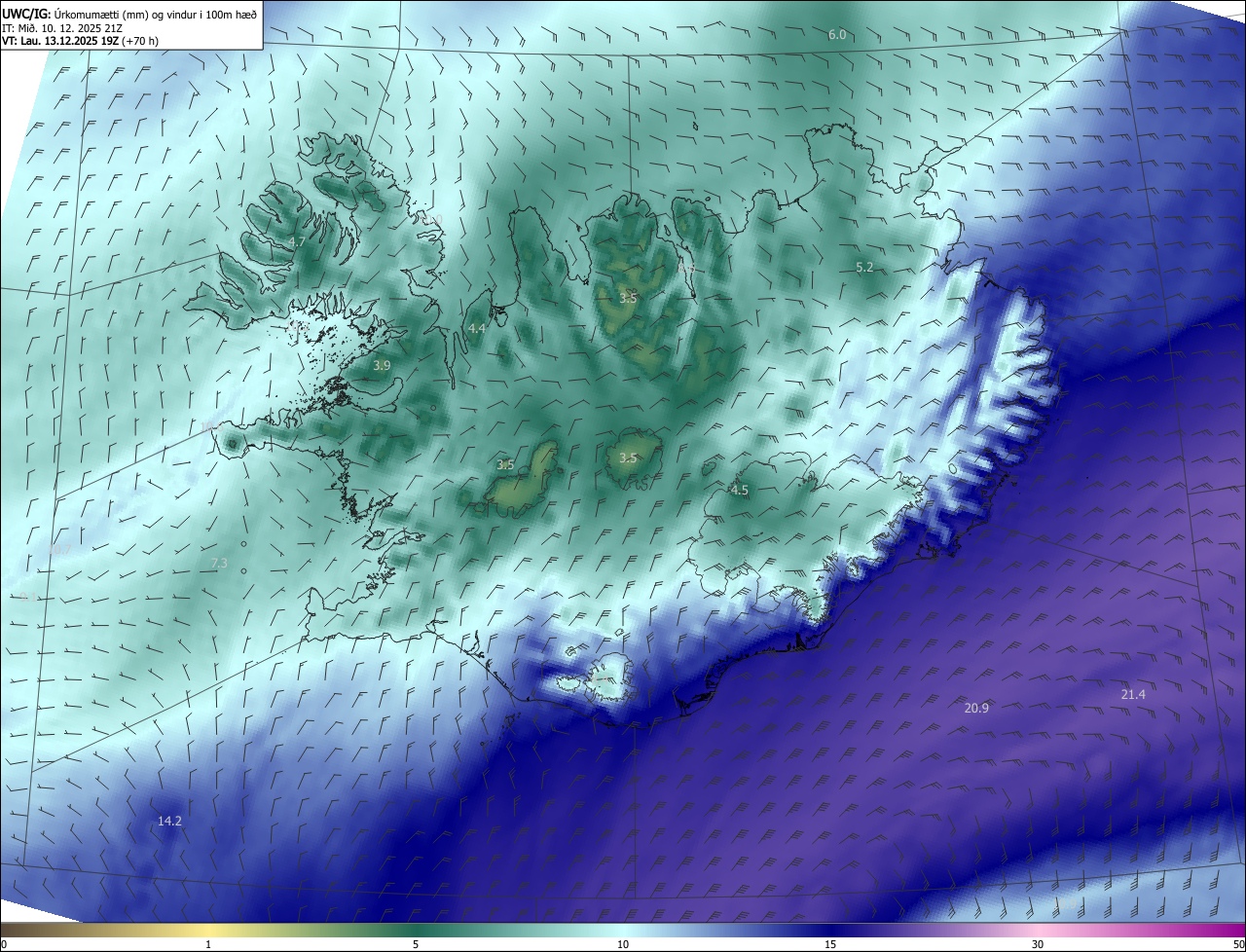Click the color scale tick label 5

[416, 944]
